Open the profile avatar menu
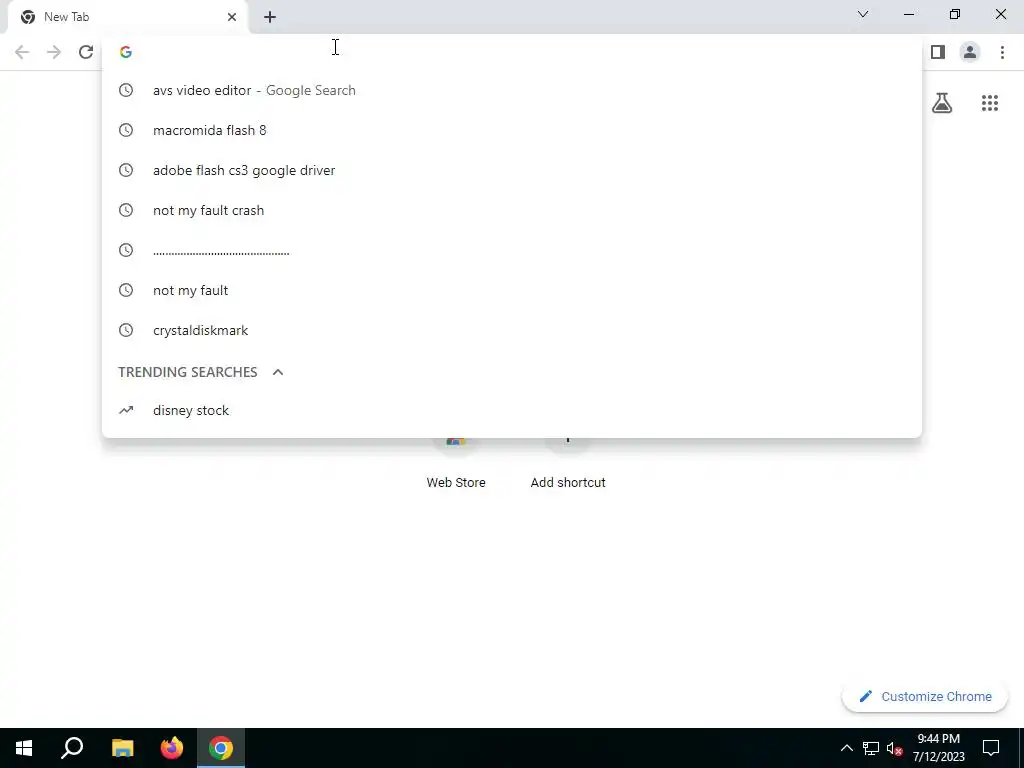The width and height of the screenshot is (1024, 768). (970, 52)
